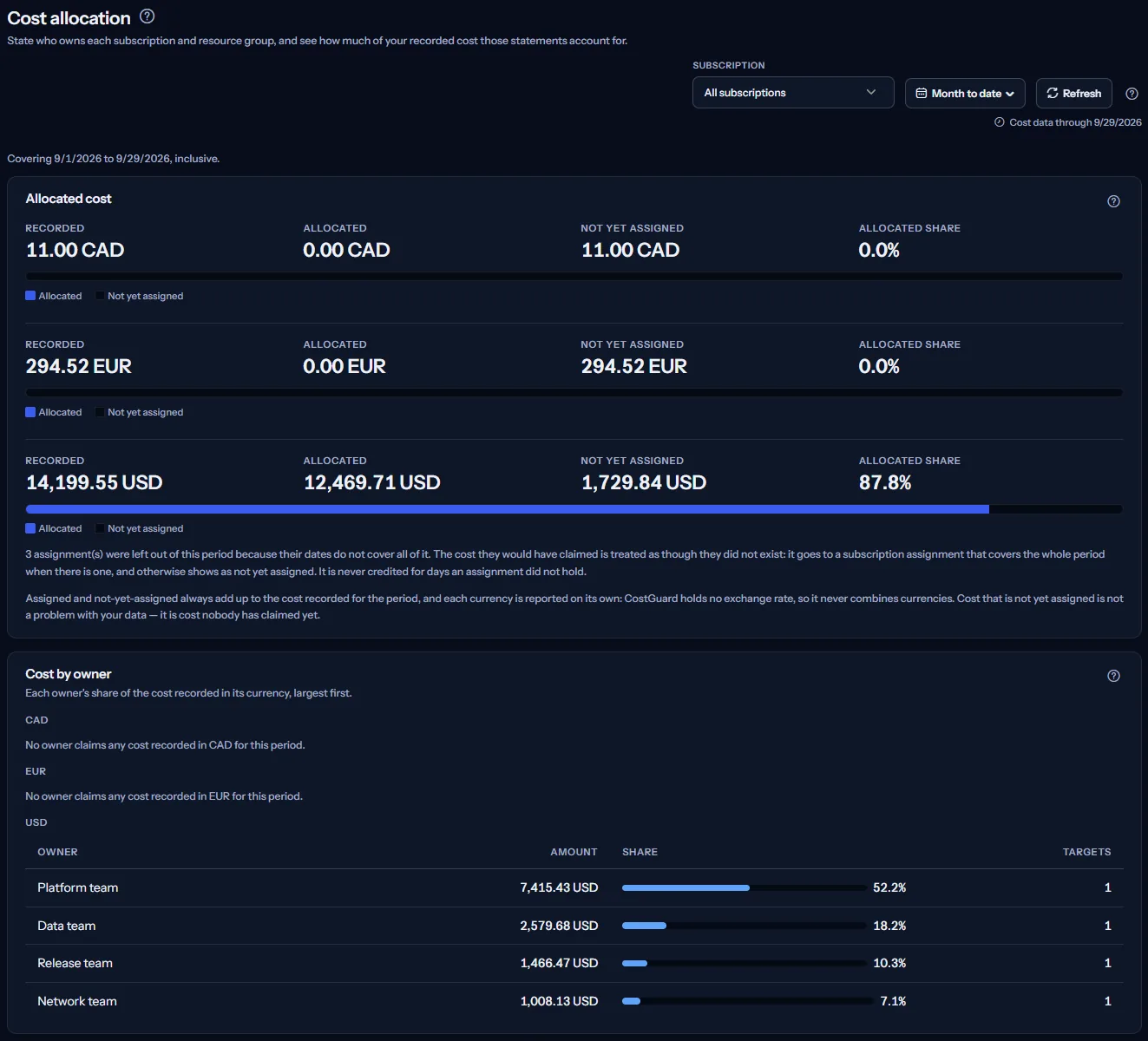This screenshot has width=1148, height=1041.
Task: Show help for the Cost by owner card
Action: [1113, 676]
